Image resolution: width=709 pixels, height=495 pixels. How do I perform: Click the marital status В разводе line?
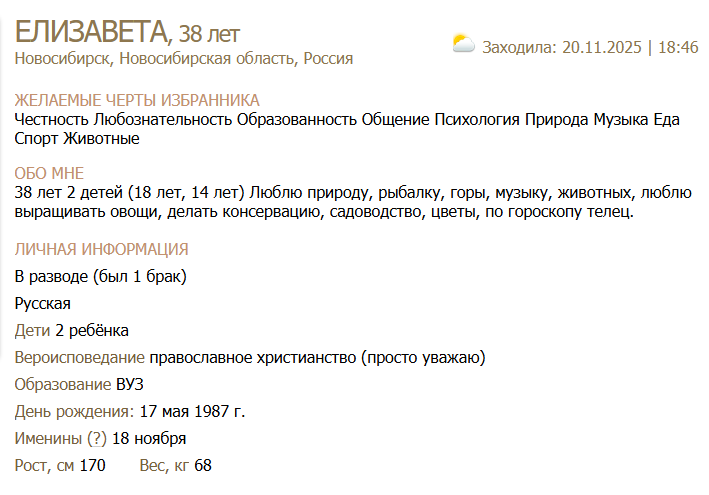click(x=101, y=276)
